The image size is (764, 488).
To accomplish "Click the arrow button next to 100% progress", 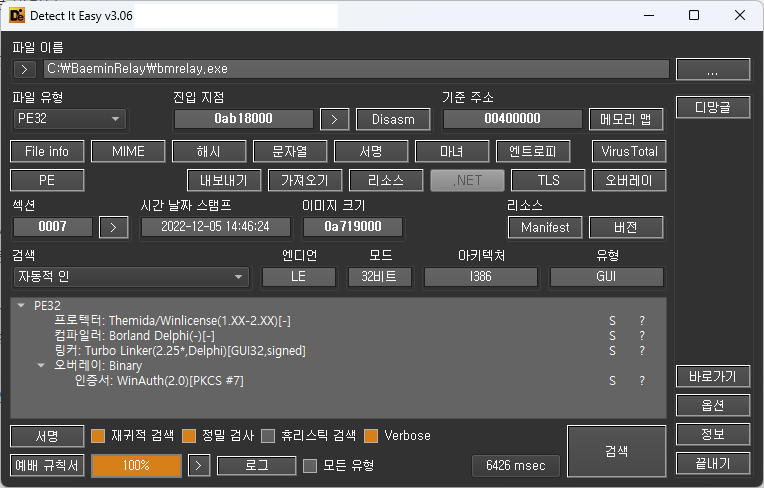I will coord(199,466).
